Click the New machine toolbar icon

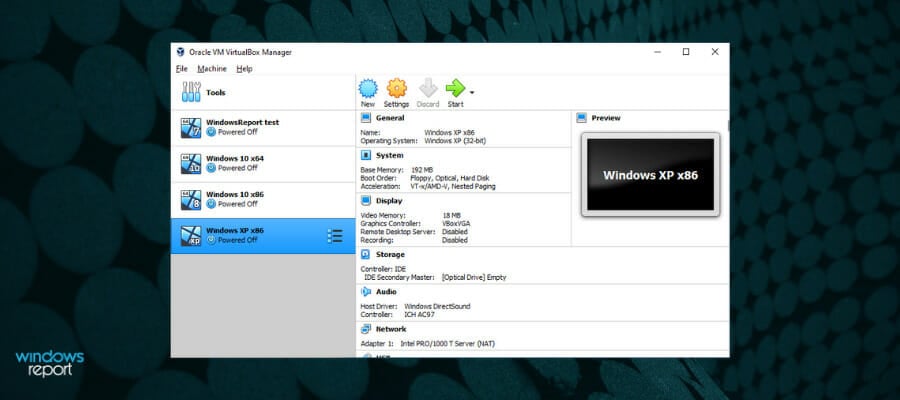(x=368, y=88)
